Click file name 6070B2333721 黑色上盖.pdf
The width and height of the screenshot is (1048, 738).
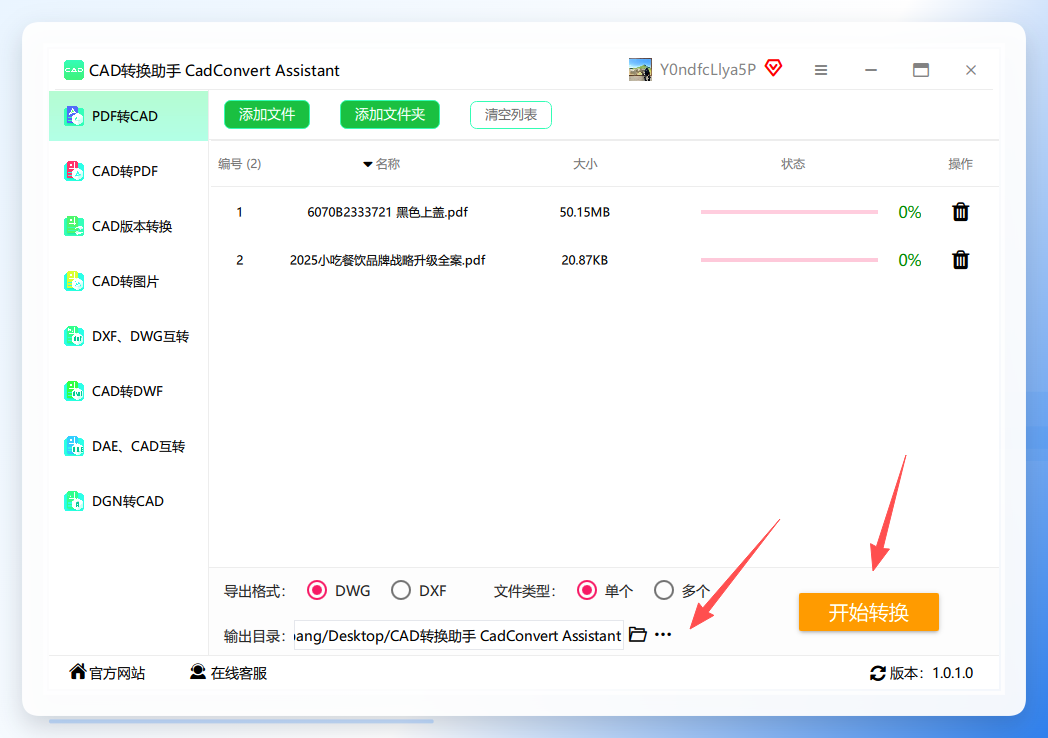[x=387, y=212]
